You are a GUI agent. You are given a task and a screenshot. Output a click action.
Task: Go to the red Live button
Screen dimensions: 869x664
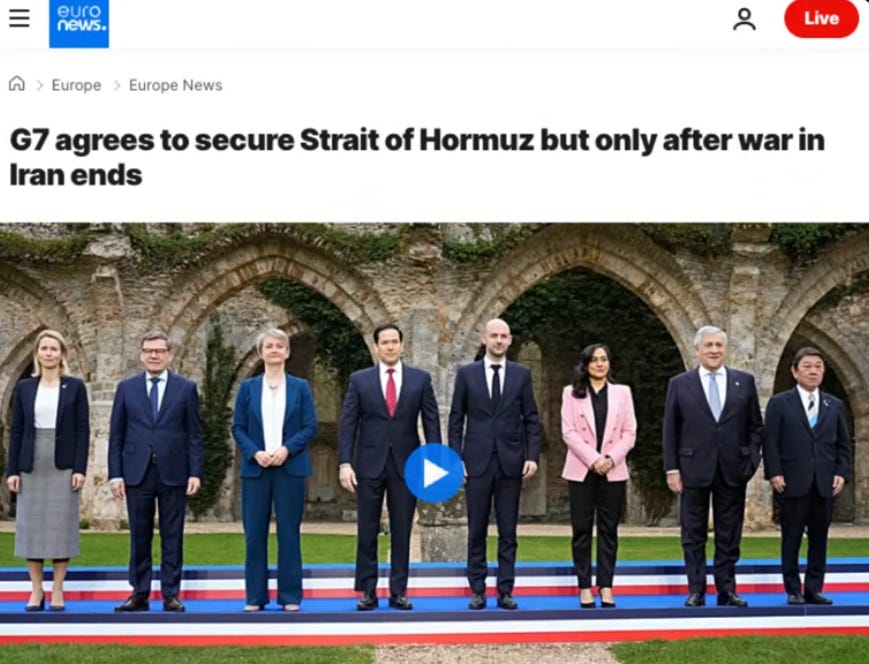click(x=821, y=18)
